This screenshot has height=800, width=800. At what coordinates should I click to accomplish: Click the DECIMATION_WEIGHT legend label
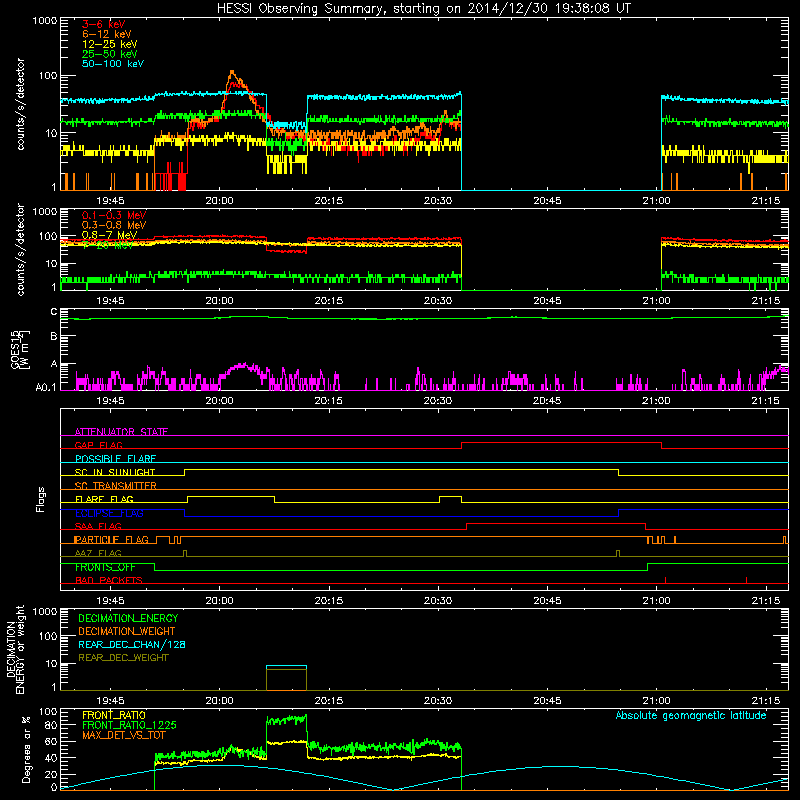tap(127, 631)
